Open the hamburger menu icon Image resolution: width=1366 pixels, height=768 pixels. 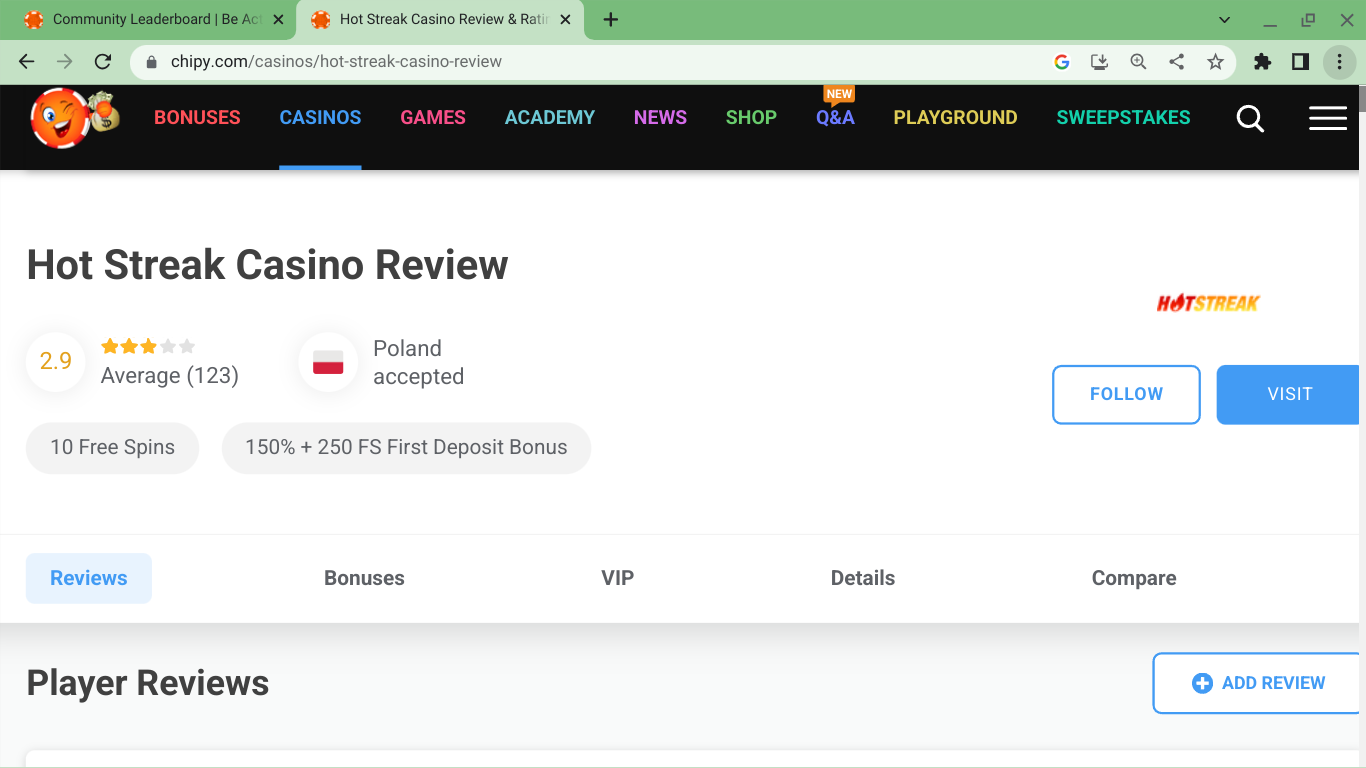tap(1327, 119)
